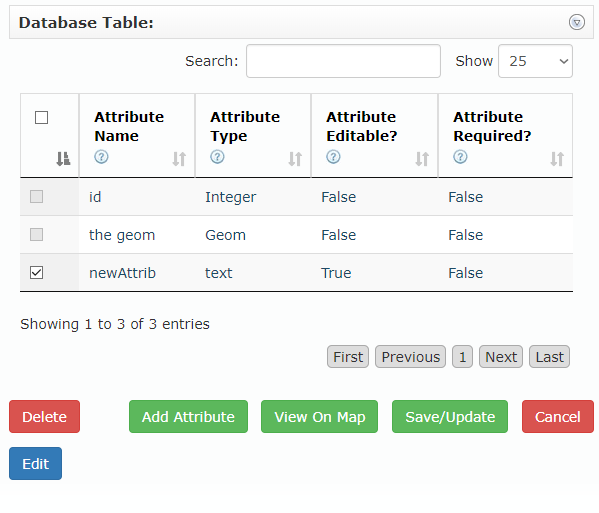This screenshot has width=599, height=513.
Task: Open the Show 25 entries dropdown
Action: tap(535, 61)
